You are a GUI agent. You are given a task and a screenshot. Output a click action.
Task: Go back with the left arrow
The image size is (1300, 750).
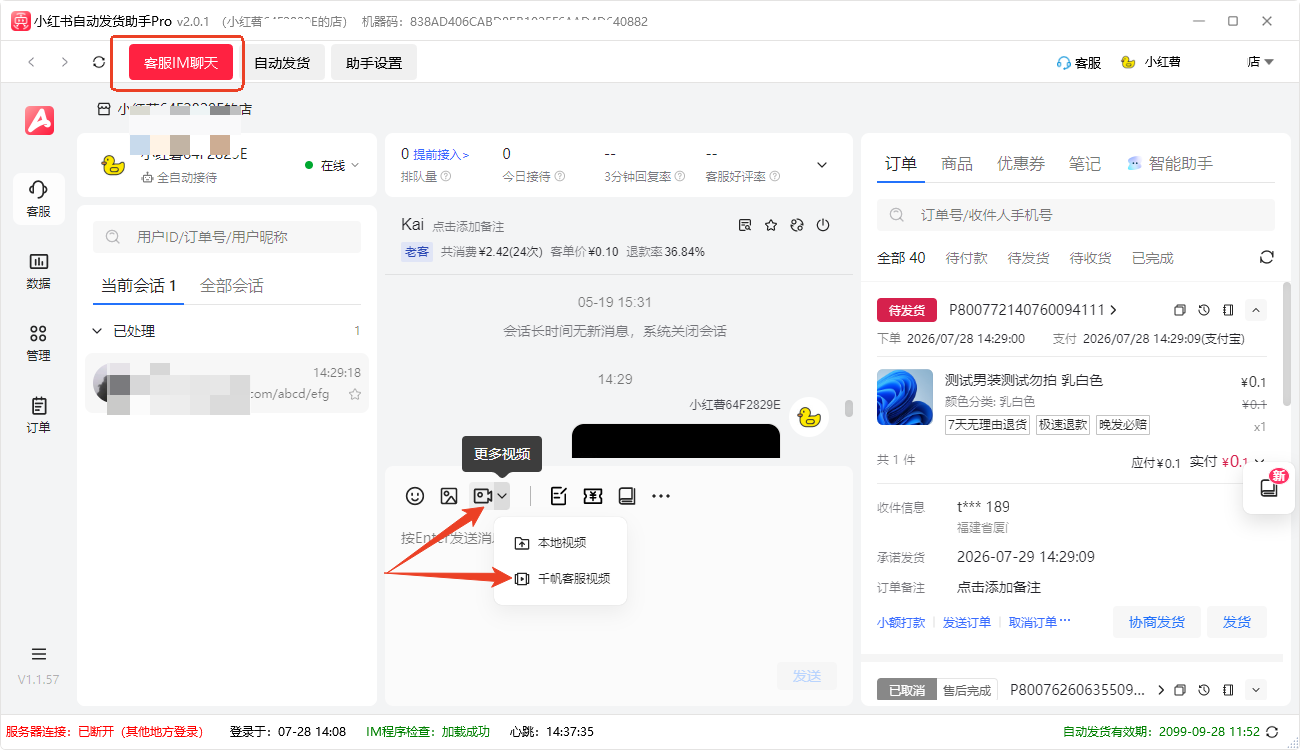point(31,62)
